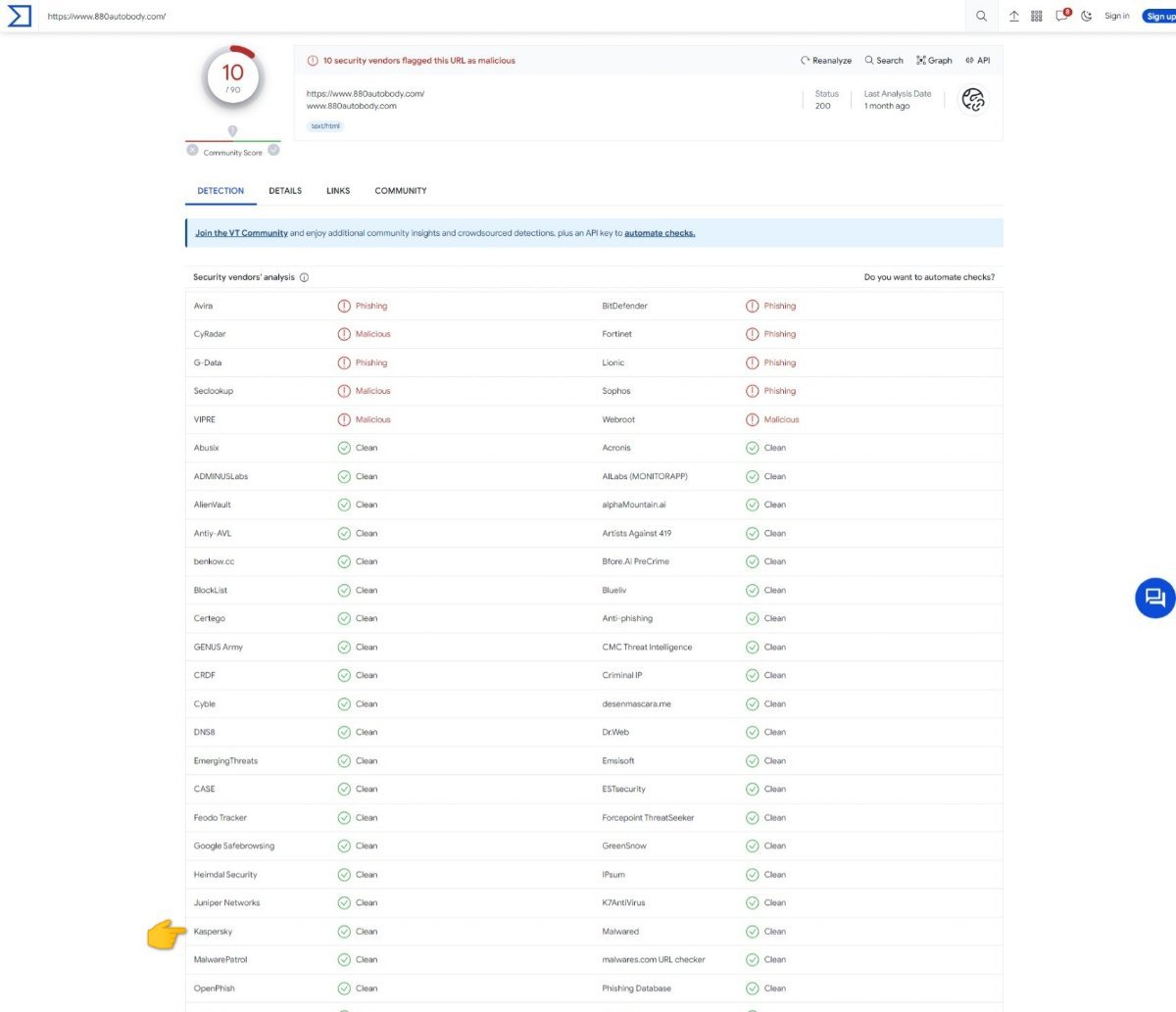Click the red alert icon in malicious banner
The width and height of the screenshot is (1176, 1012).
coord(313,61)
